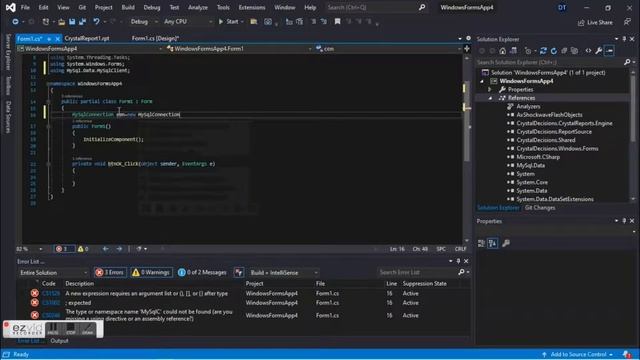The width and height of the screenshot is (640, 360).
Task: Collapse the References node in Solution Explorer
Action: pos(490,98)
